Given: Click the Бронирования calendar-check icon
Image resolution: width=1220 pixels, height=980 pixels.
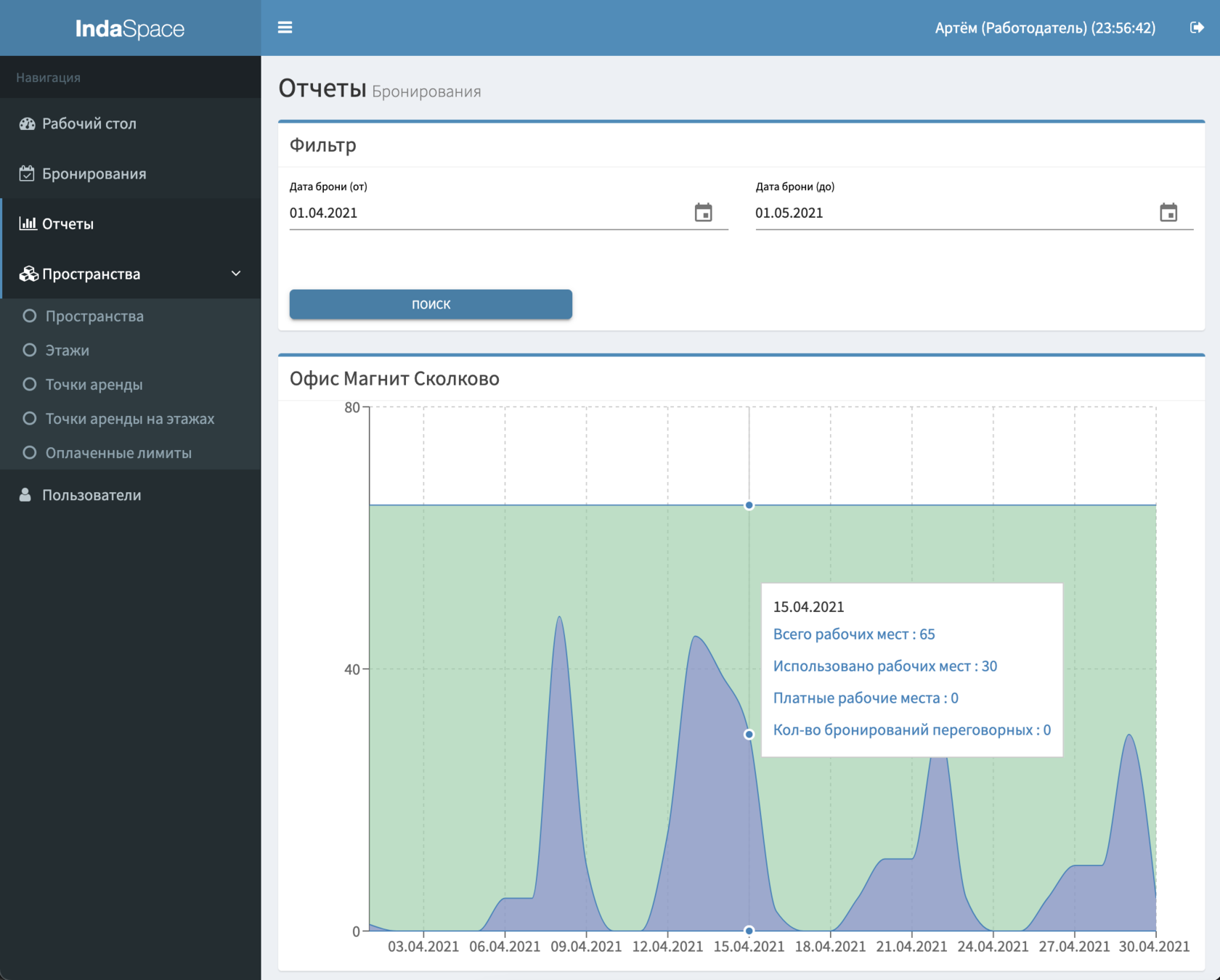Looking at the screenshot, I should point(27,173).
